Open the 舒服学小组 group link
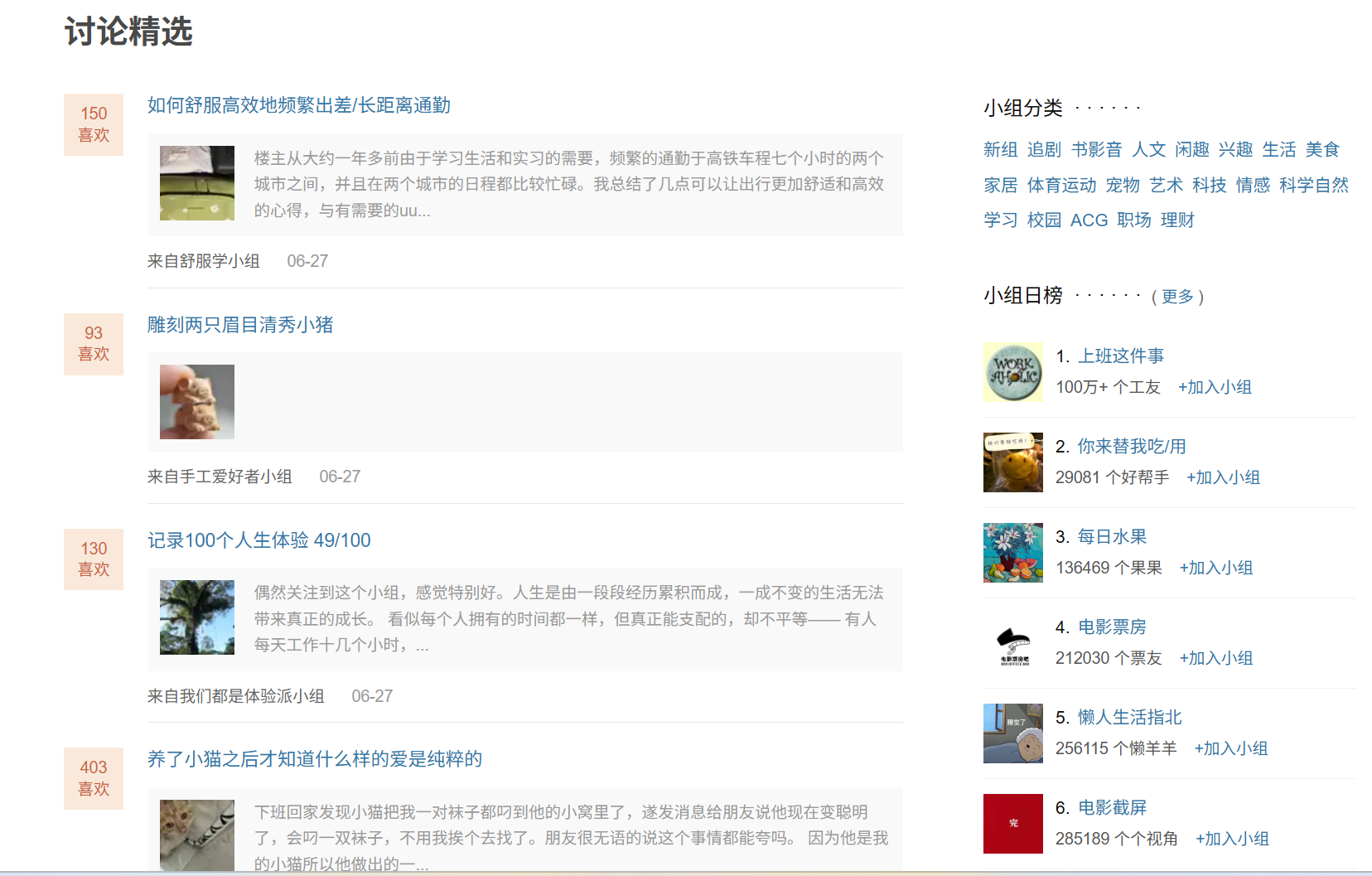Viewport: 1372px width, 876px height. point(220,261)
